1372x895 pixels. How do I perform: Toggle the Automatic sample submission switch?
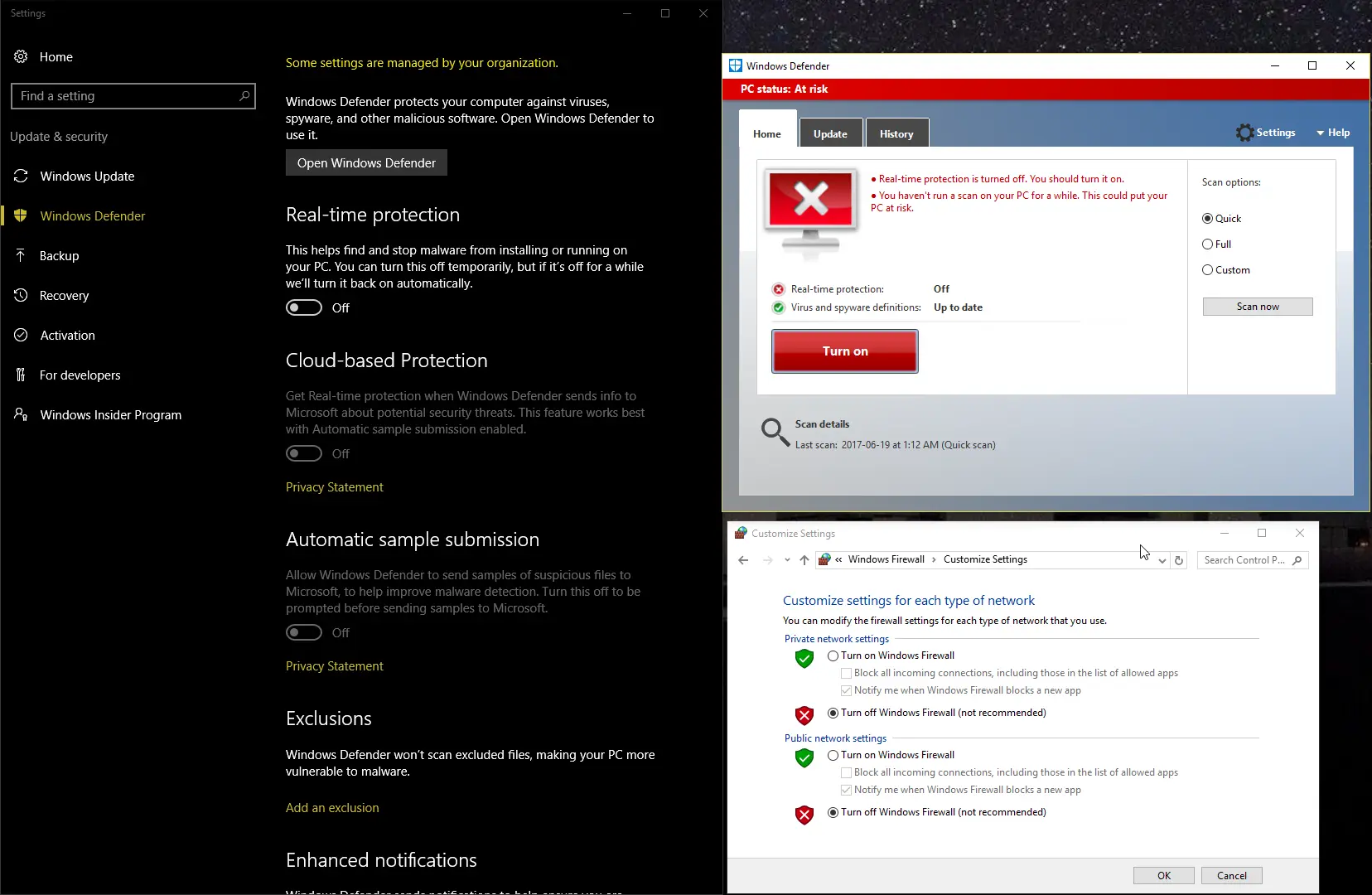(x=304, y=632)
